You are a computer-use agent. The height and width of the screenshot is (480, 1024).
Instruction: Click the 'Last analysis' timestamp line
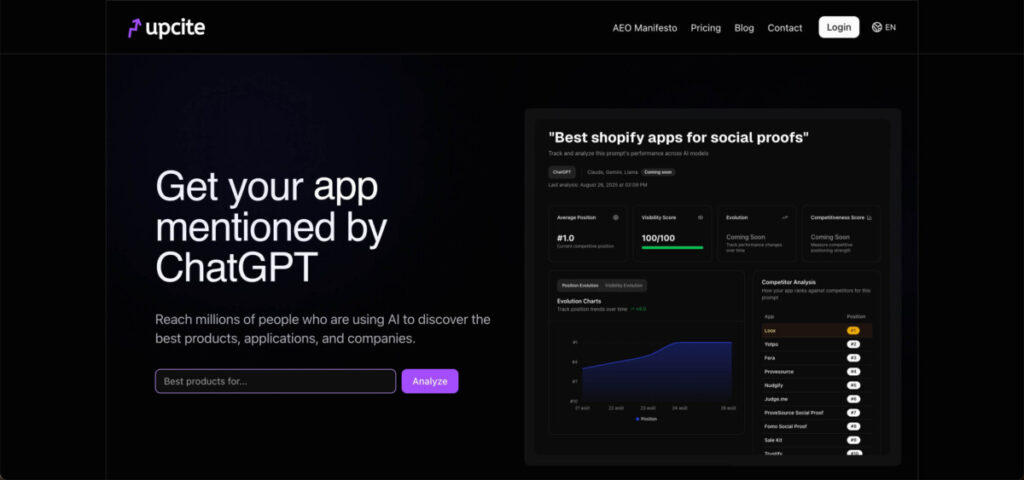pyautogui.click(x=598, y=185)
